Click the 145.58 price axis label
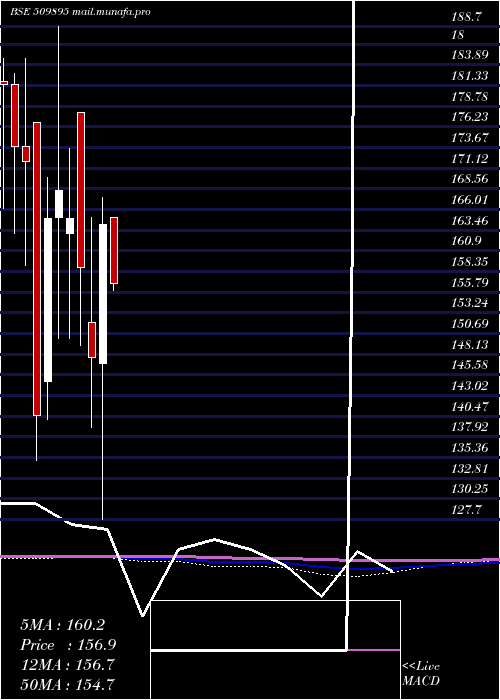 click(x=470, y=365)
